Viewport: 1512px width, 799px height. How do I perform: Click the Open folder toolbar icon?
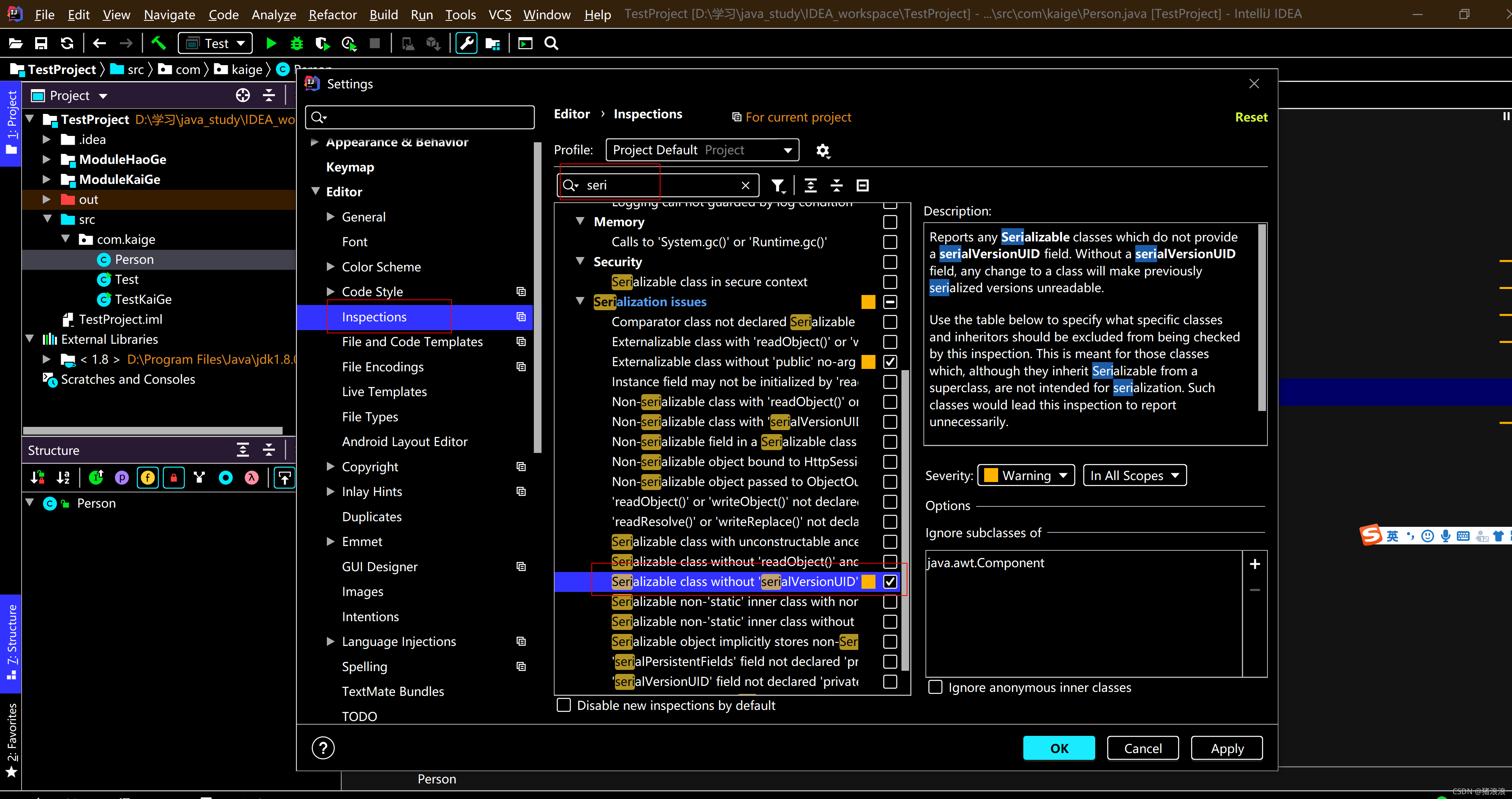16,44
